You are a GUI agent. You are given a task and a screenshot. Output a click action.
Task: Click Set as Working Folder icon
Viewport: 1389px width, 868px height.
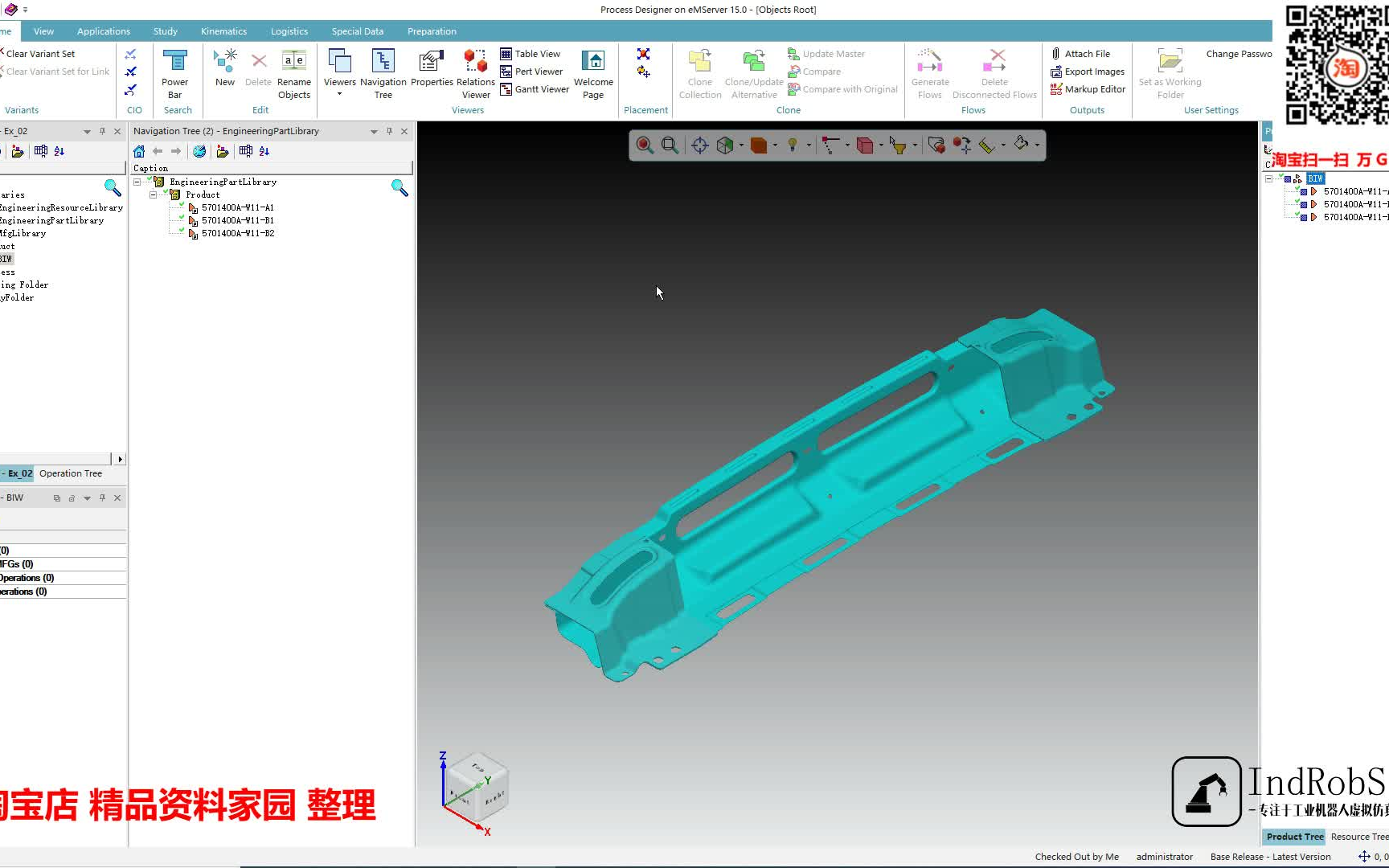1170,73
